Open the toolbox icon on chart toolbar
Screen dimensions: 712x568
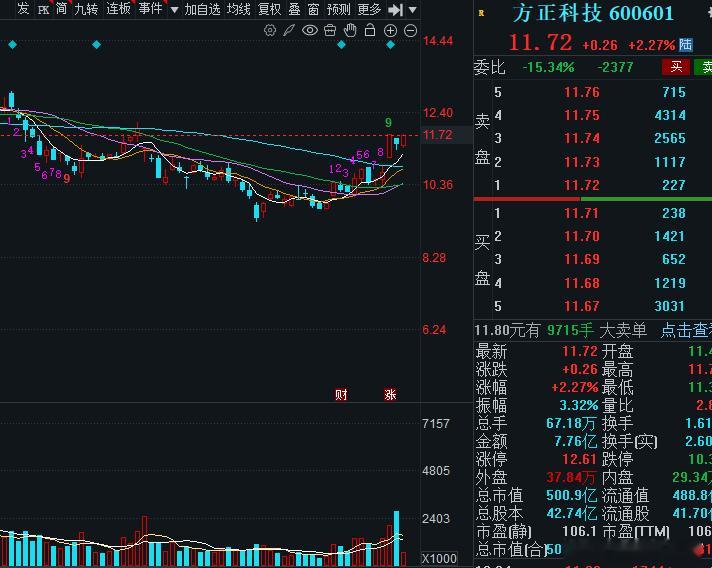click(x=330, y=30)
